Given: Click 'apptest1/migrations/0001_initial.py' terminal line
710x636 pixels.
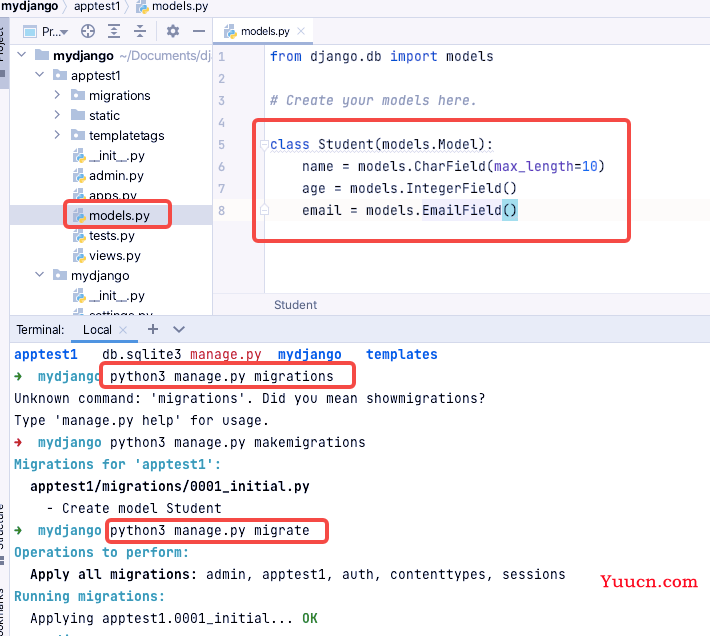Looking at the screenshot, I should 170,487.
